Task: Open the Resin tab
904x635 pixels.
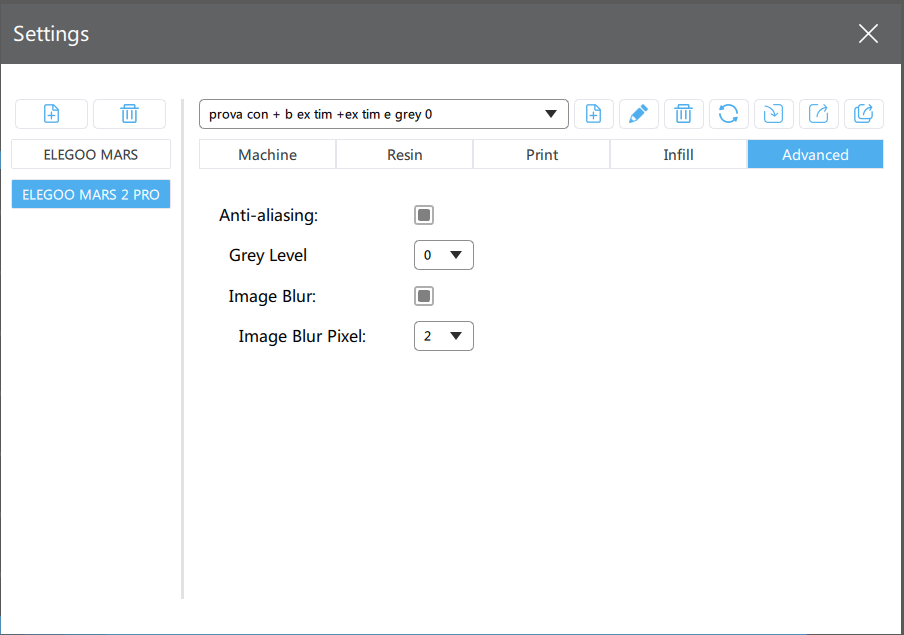Action: pyautogui.click(x=404, y=155)
